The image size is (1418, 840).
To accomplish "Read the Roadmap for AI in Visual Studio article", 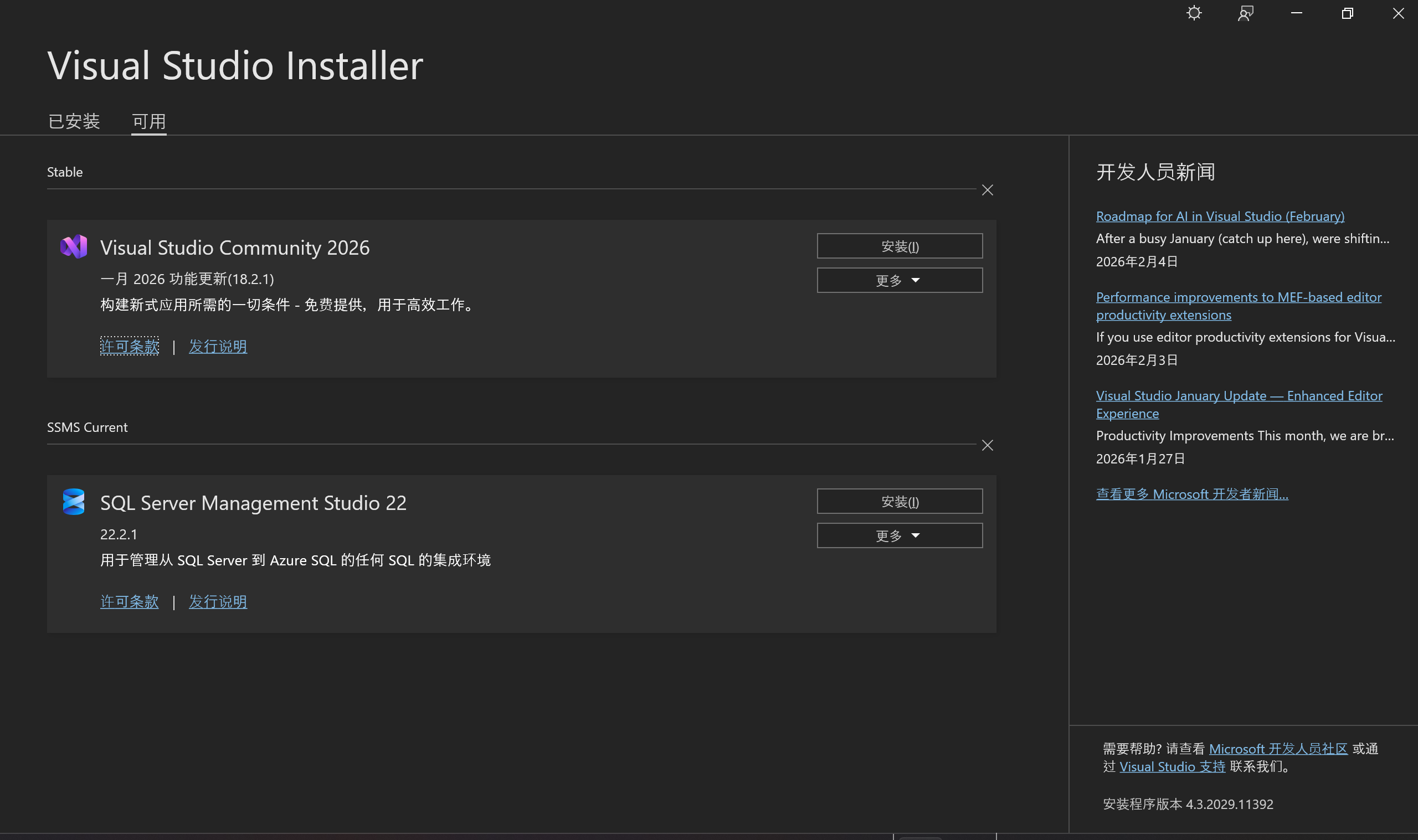I will [1220, 216].
